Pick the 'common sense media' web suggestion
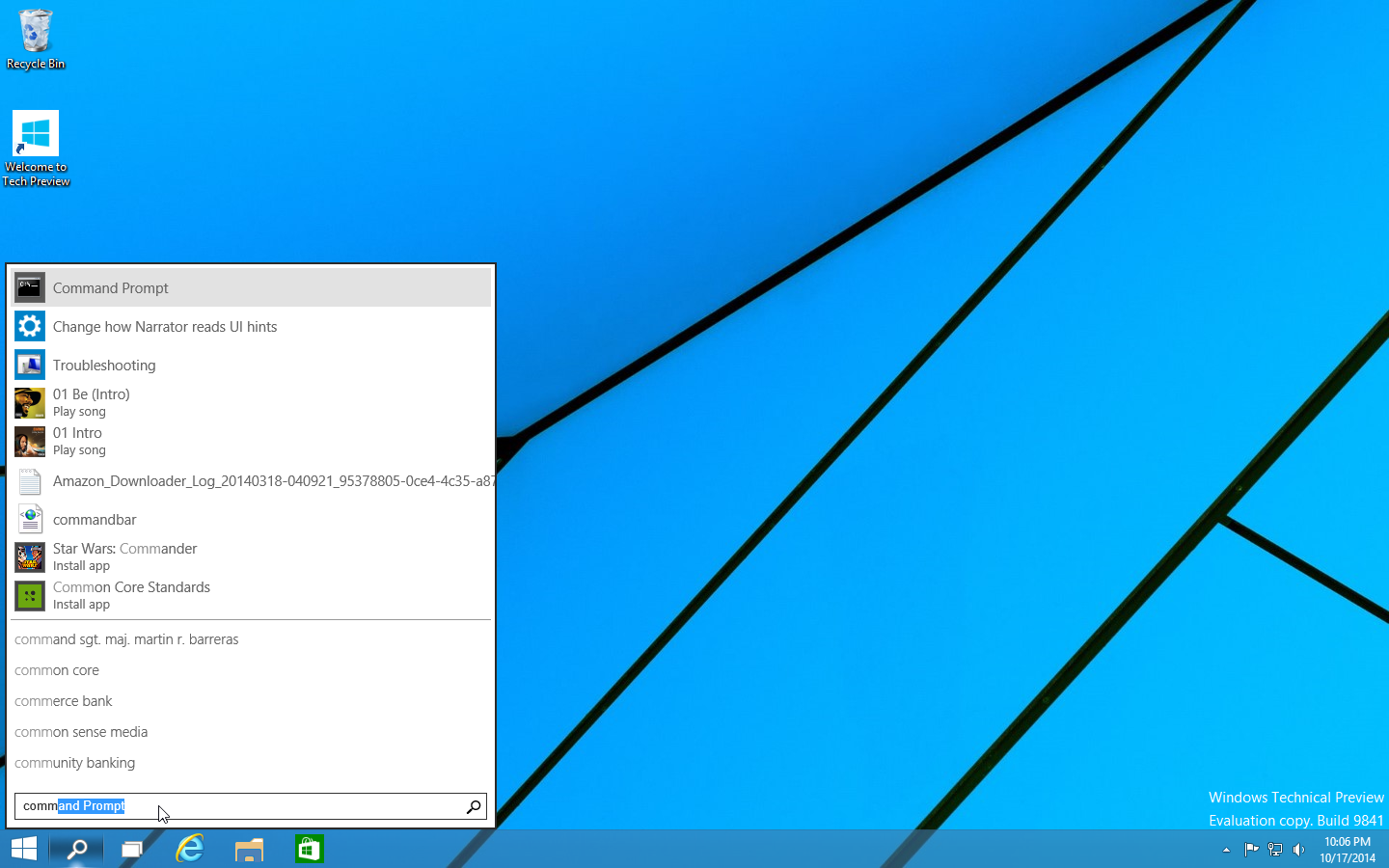The height and width of the screenshot is (868, 1389). [x=81, y=732]
